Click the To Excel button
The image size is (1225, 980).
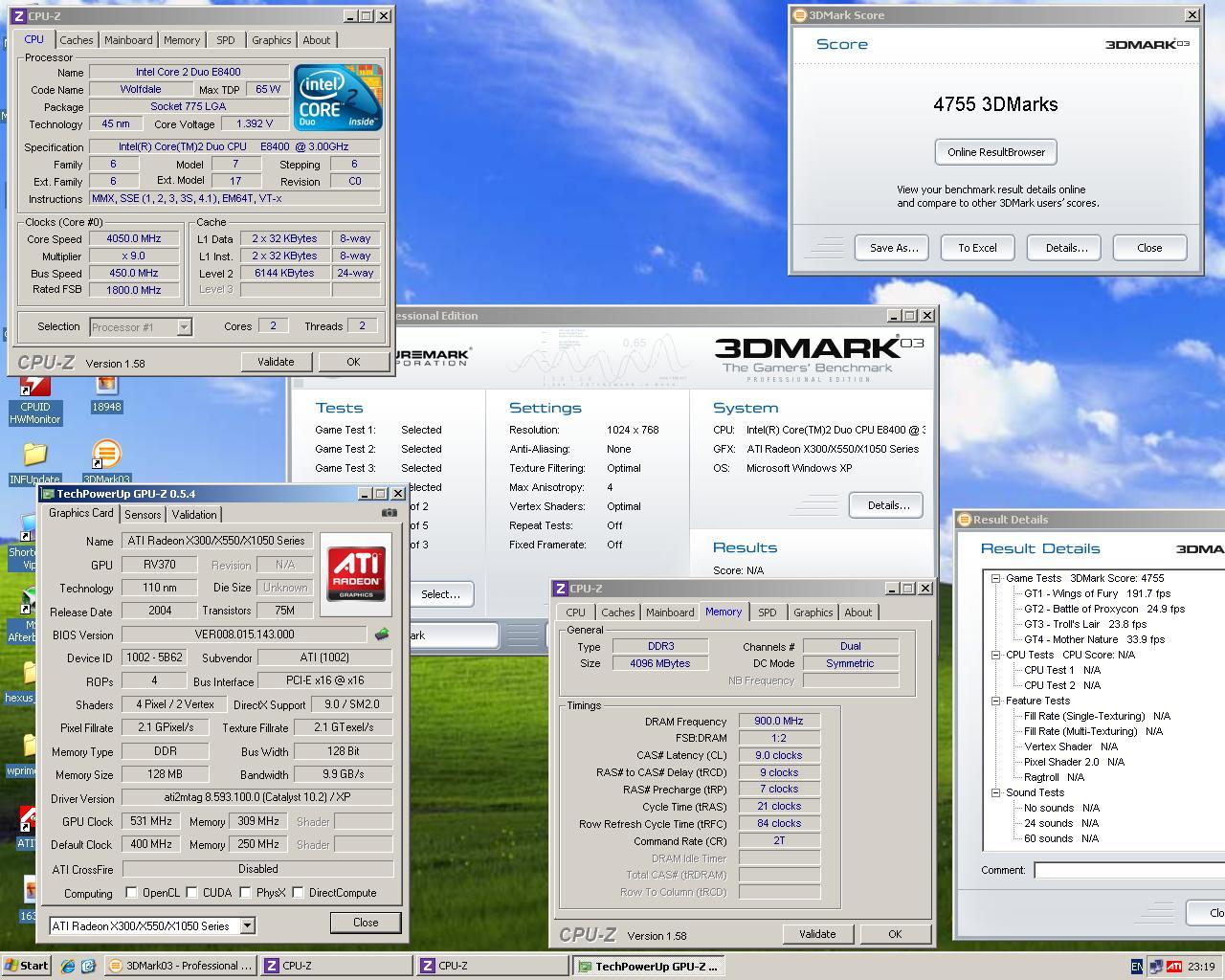977,248
